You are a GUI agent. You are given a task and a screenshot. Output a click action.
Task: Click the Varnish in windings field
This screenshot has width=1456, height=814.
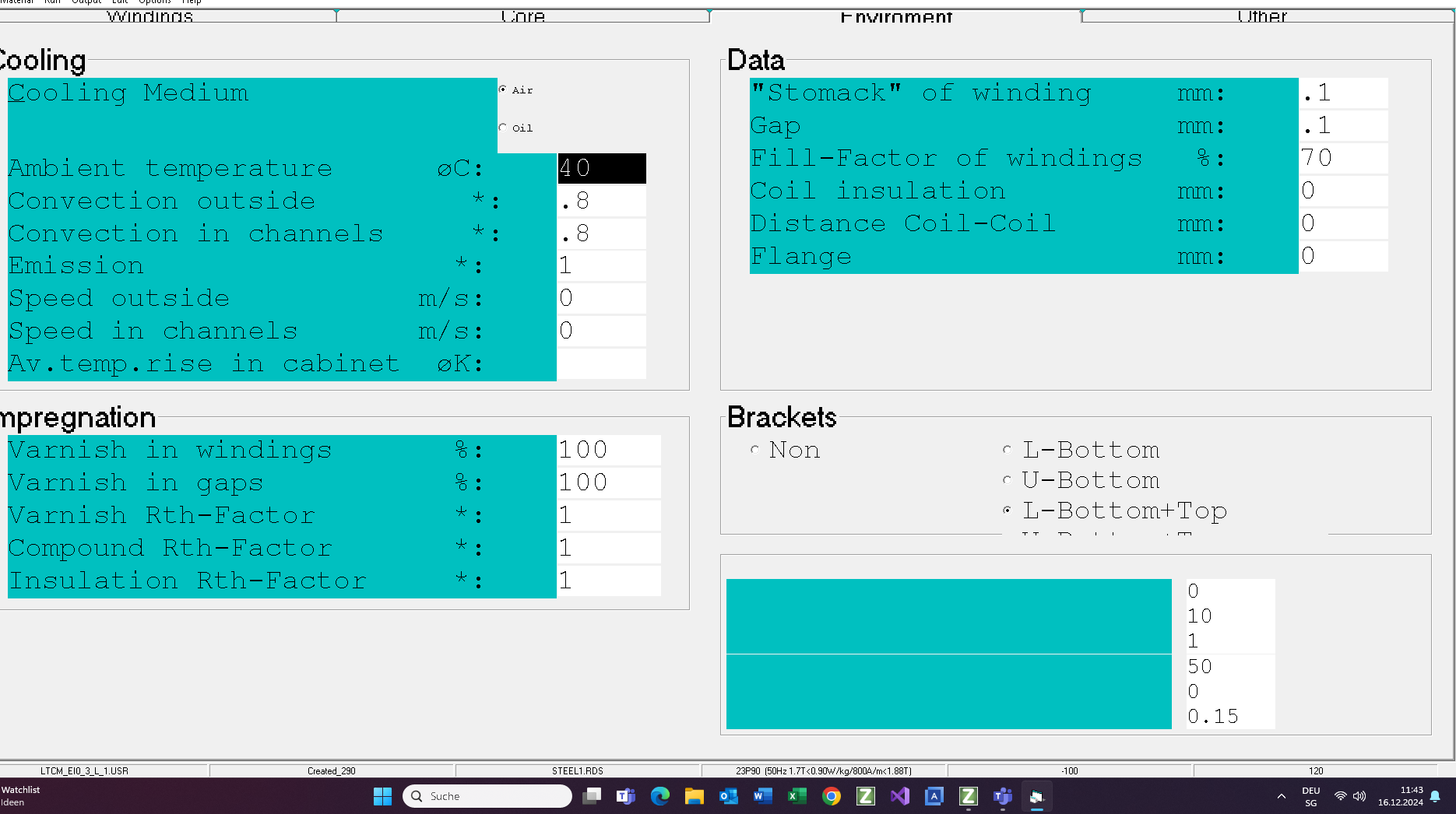pos(609,450)
